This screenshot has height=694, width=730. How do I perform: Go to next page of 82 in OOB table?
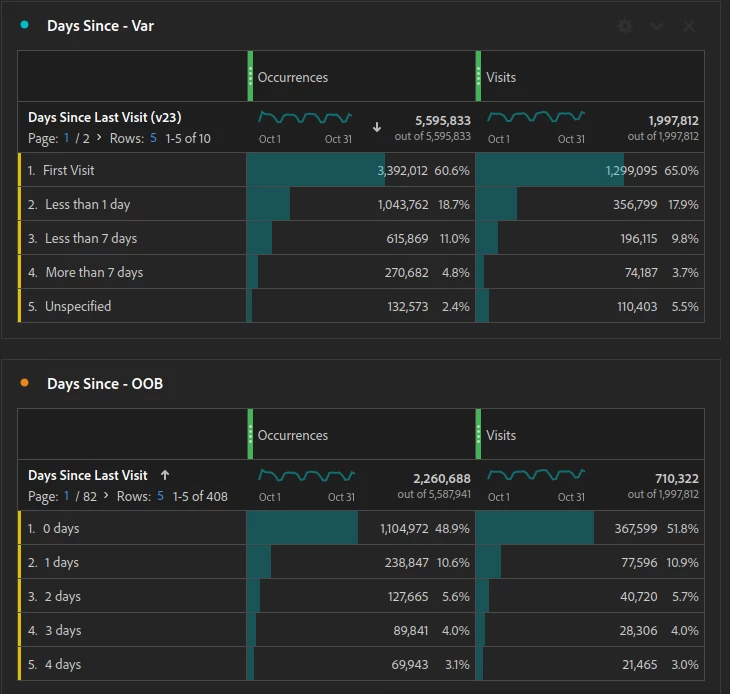point(106,496)
